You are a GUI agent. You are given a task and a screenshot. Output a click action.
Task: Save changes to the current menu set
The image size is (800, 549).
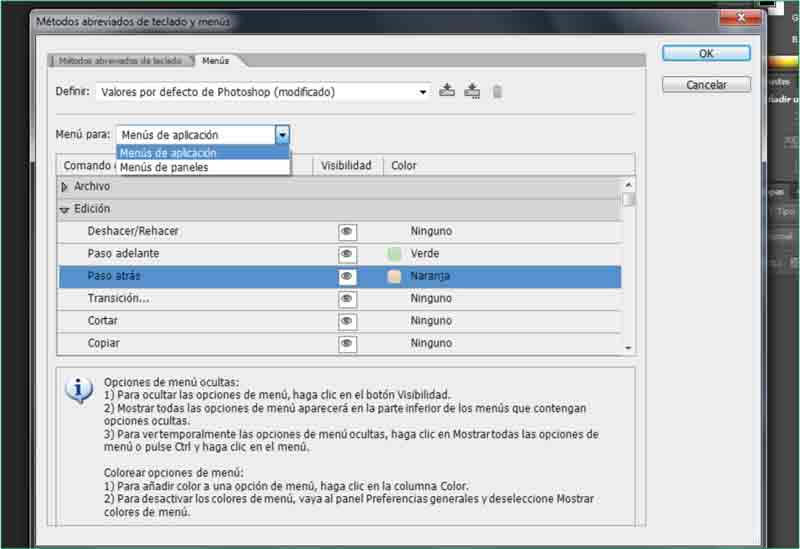tap(447, 91)
